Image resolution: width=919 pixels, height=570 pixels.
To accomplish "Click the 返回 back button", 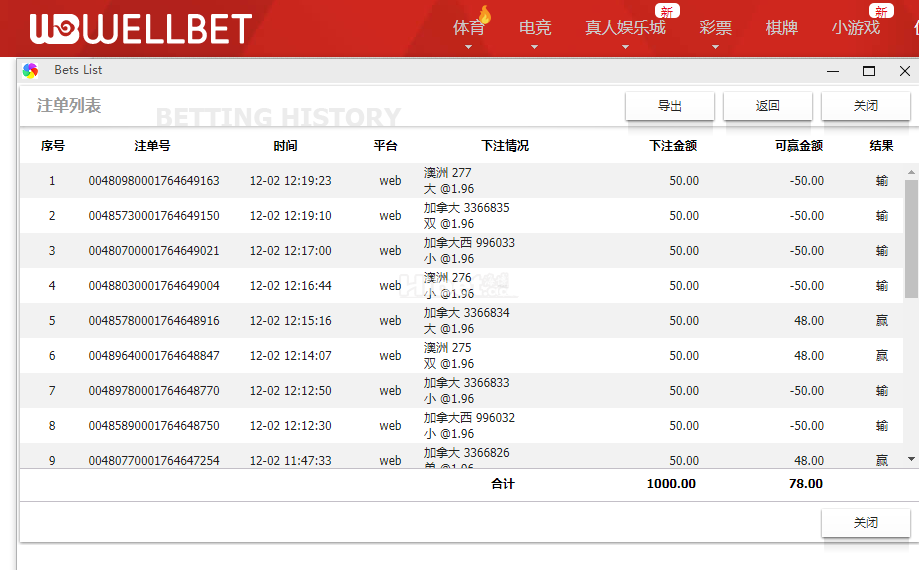I will point(768,106).
